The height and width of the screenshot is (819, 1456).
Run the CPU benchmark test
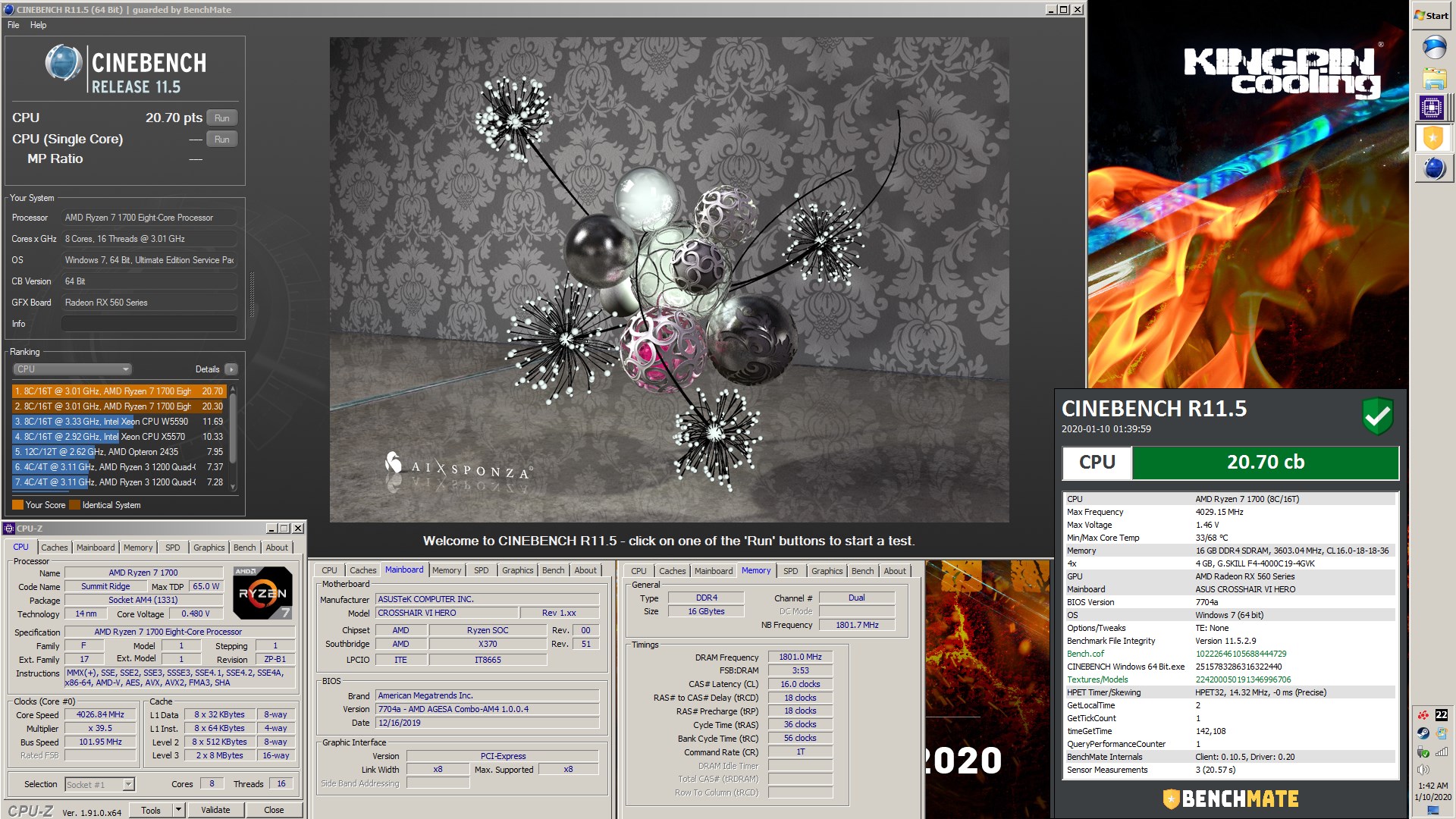[x=221, y=118]
